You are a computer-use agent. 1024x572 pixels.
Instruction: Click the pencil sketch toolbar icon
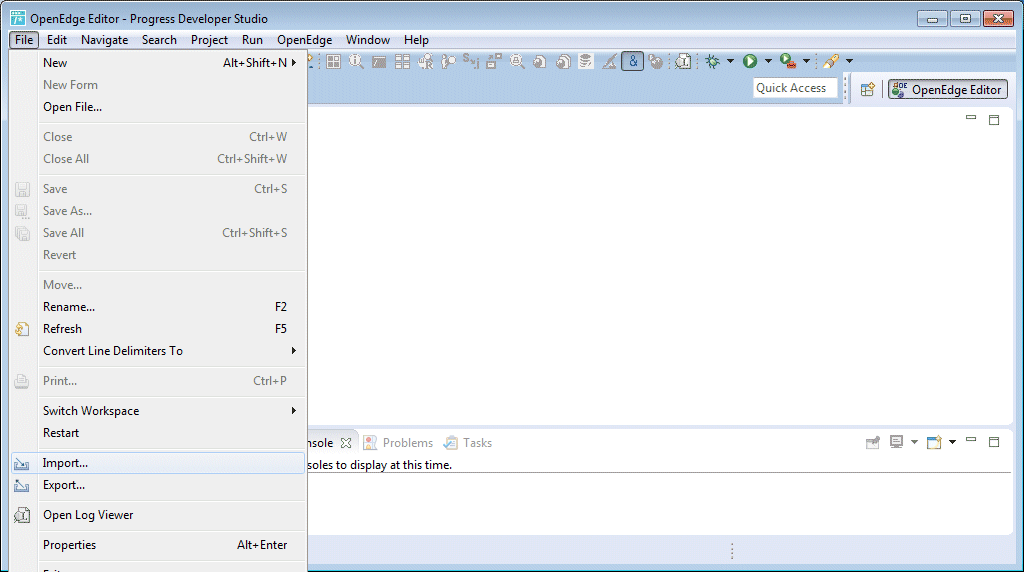coord(609,62)
